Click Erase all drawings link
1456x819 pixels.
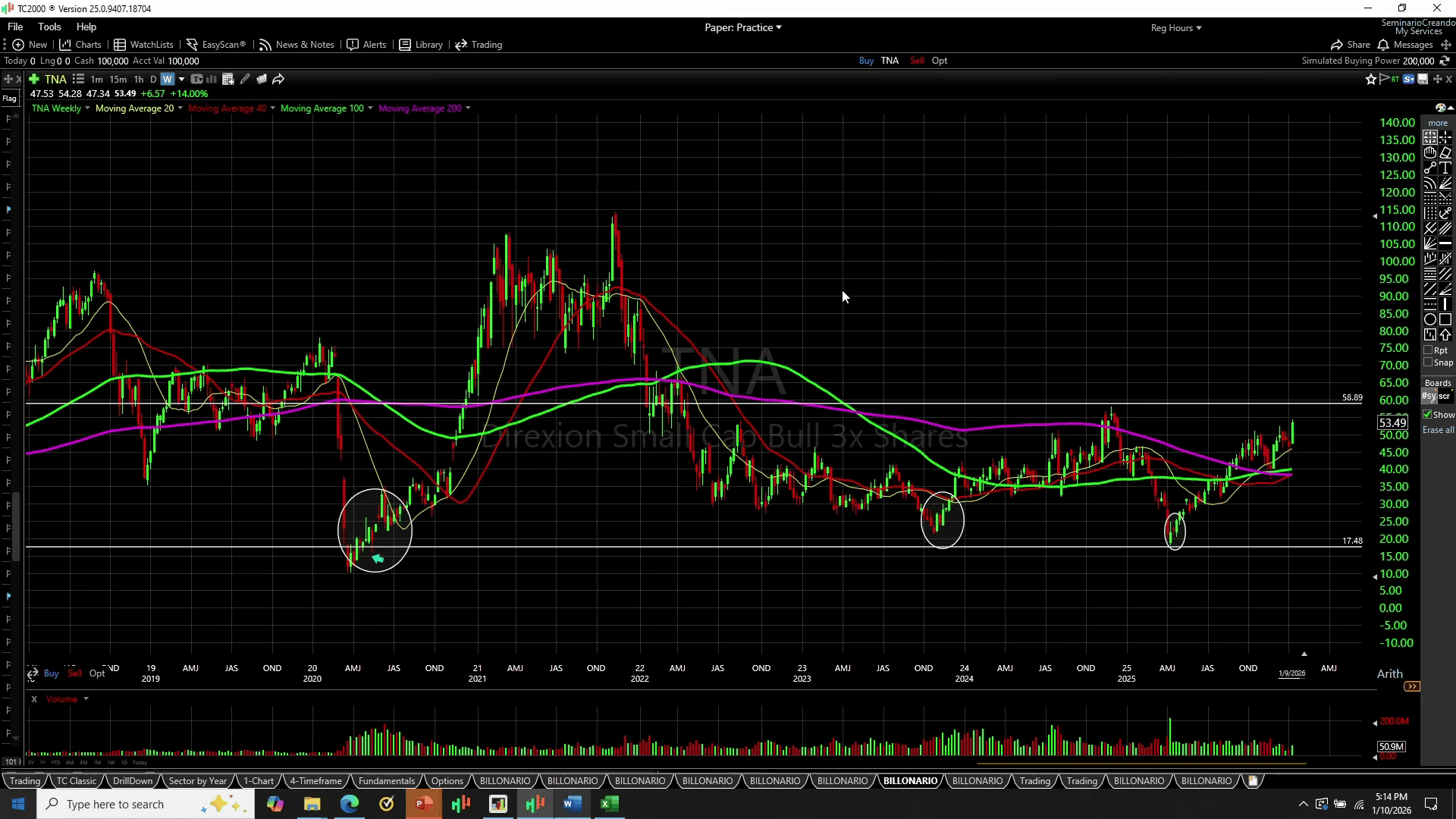[1438, 430]
